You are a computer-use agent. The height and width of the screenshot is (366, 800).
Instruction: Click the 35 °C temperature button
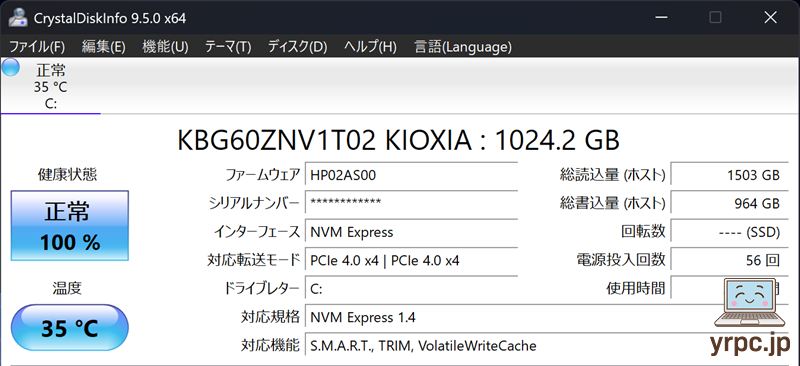[x=70, y=328]
